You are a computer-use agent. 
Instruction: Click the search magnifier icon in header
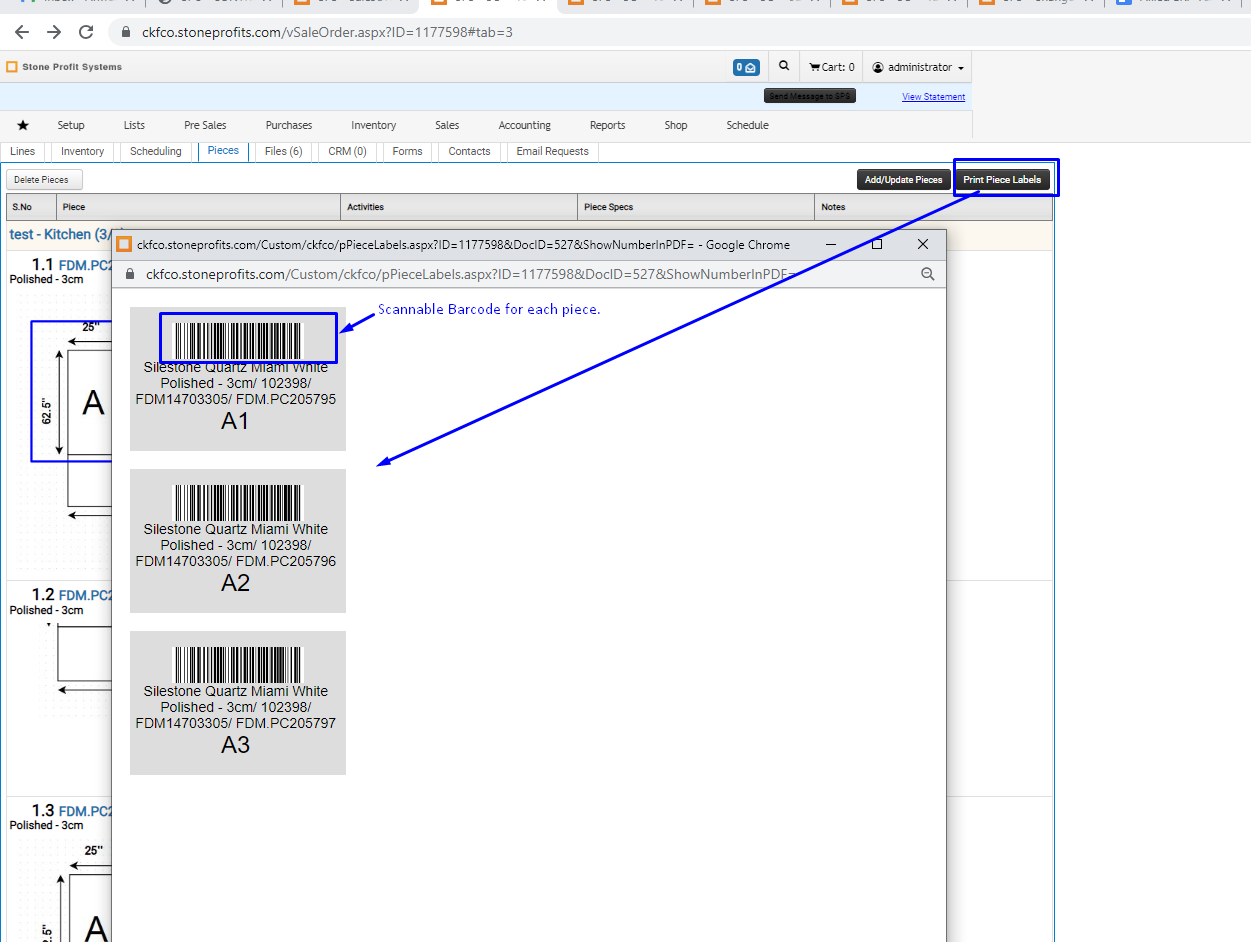click(785, 67)
